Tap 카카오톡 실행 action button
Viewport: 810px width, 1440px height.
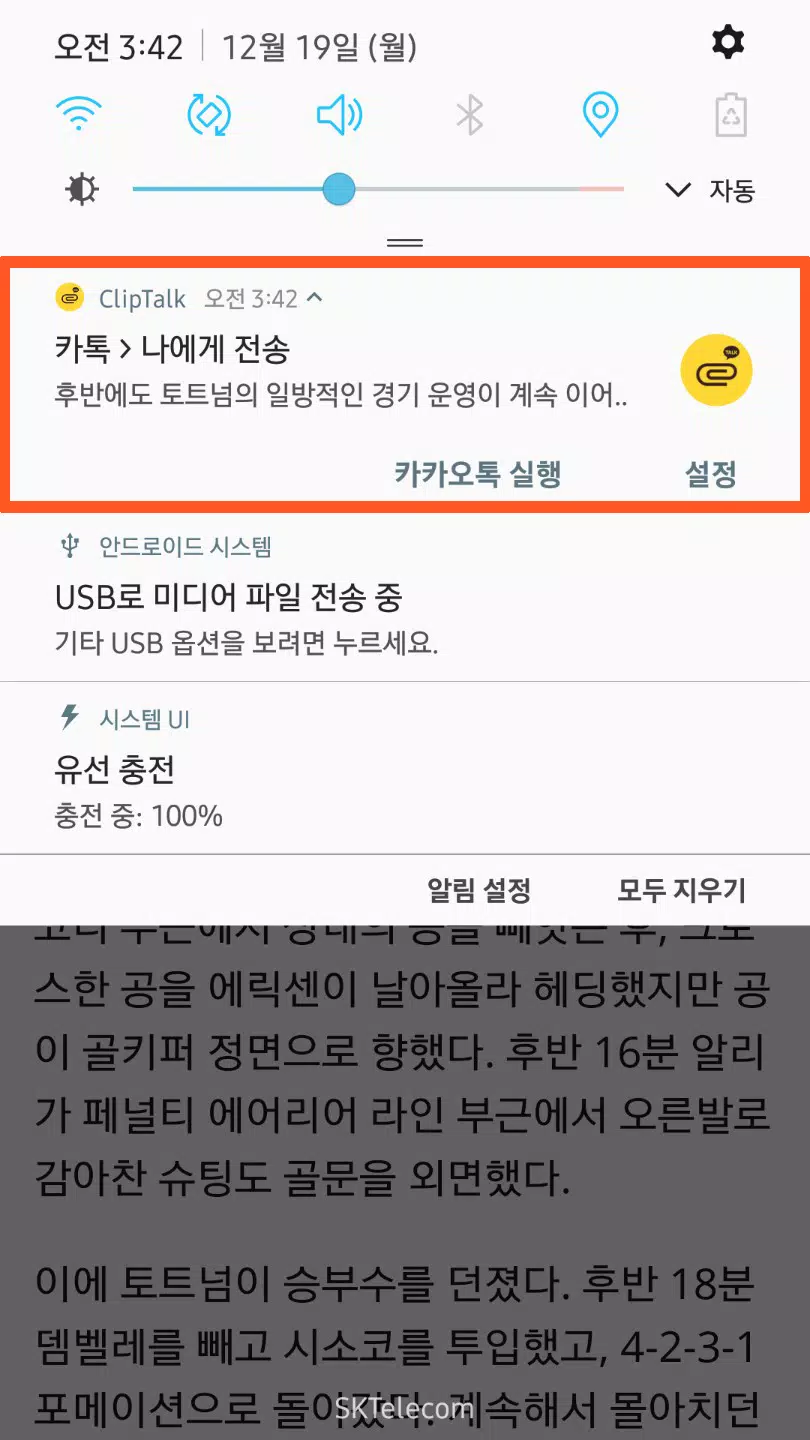tap(478, 474)
